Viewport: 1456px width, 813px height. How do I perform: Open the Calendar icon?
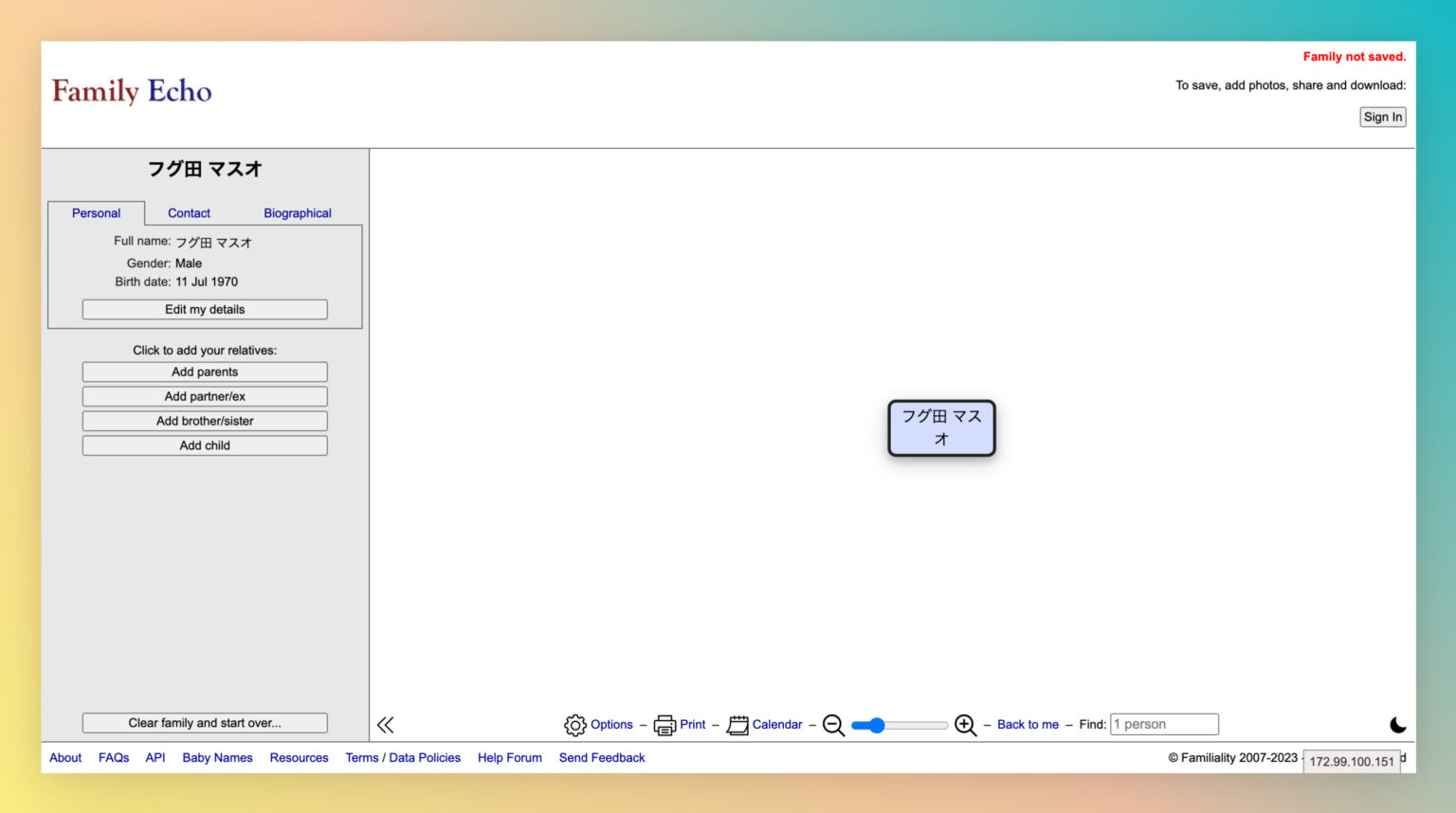click(740, 724)
